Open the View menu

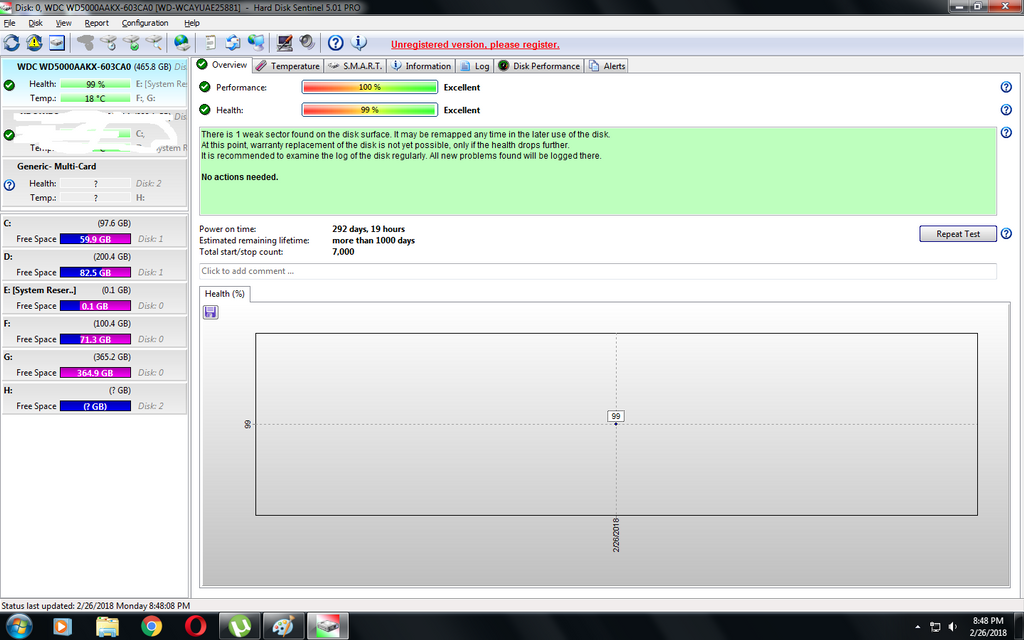click(x=63, y=23)
